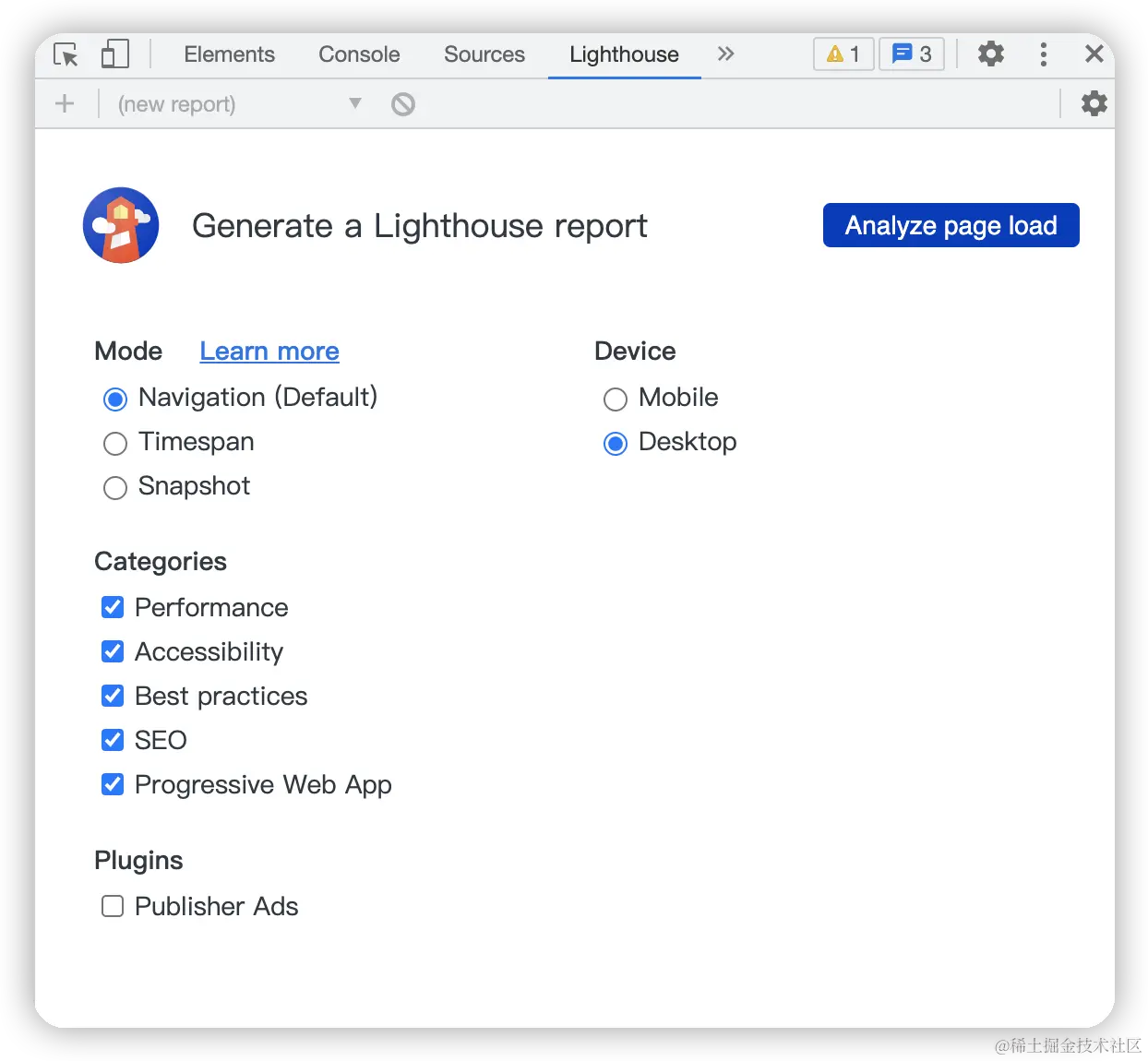Uncheck the Performance category

[113, 607]
